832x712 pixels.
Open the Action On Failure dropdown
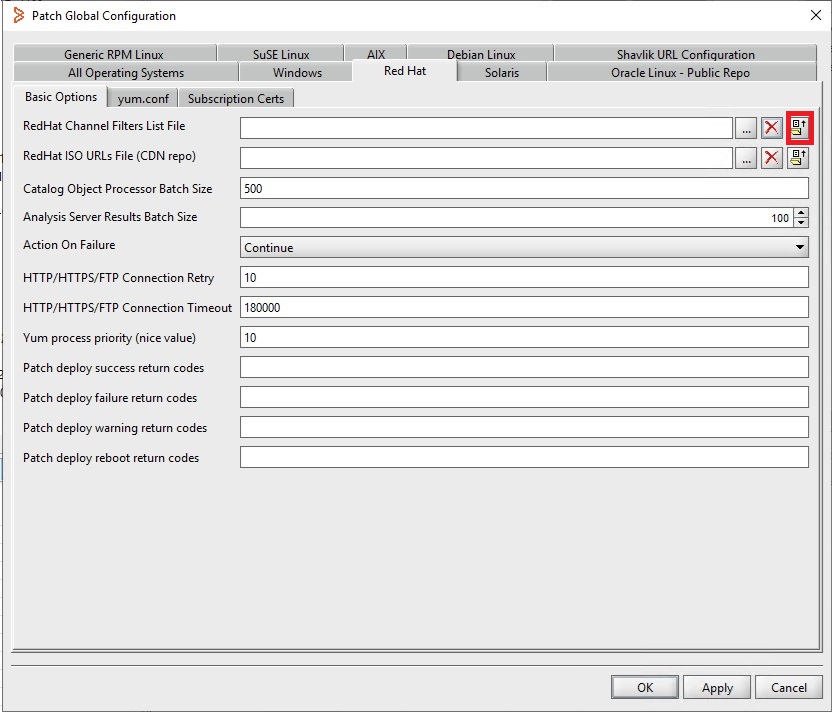click(524, 248)
